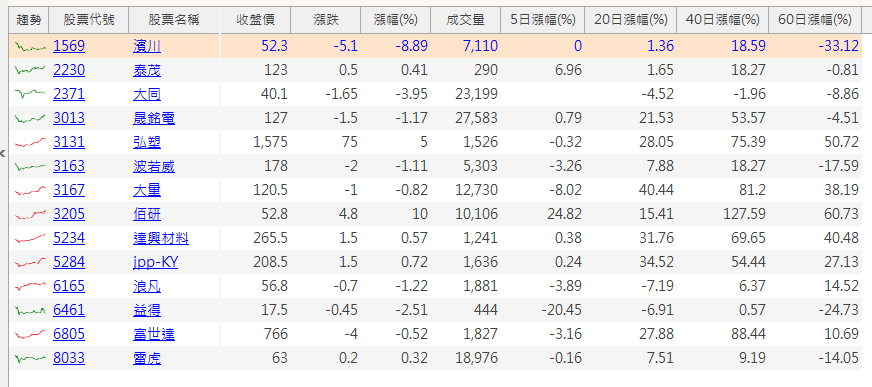
Task: Open stock code link 6805
Action: [69, 334]
